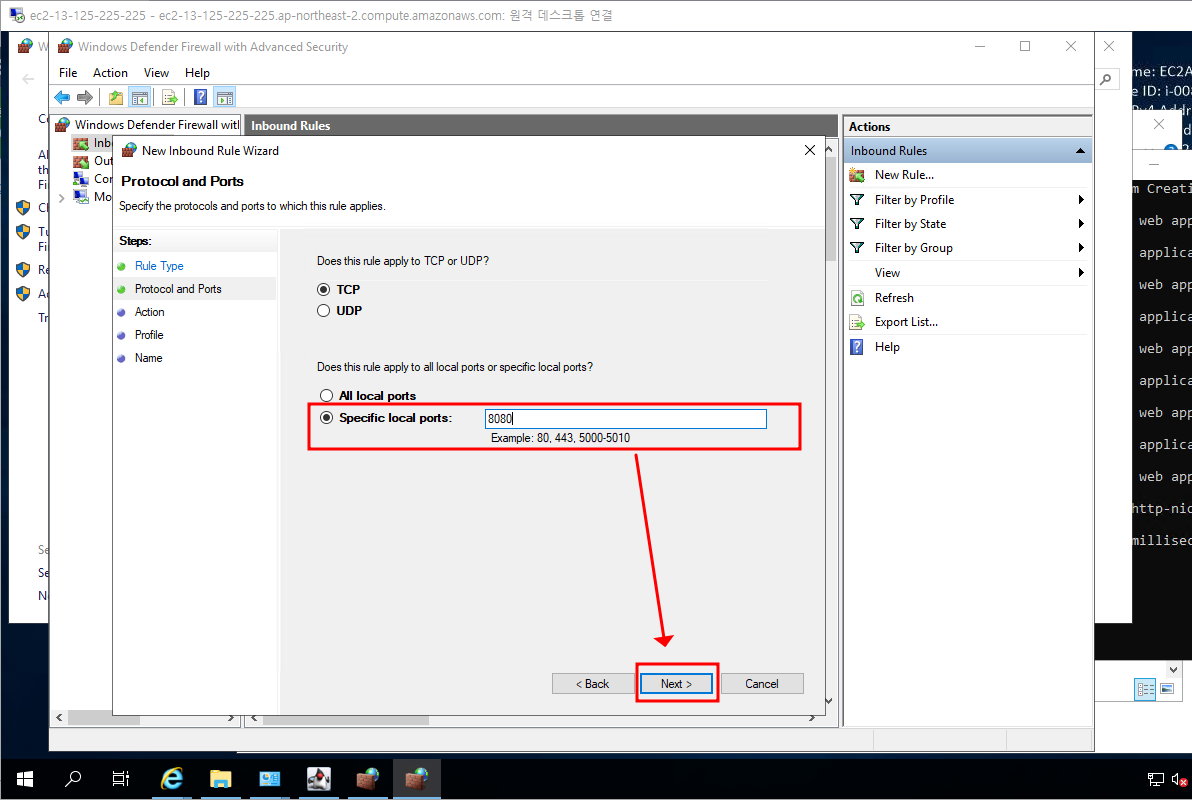Click in the specific local ports field
This screenshot has height=800, width=1192.
626,419
